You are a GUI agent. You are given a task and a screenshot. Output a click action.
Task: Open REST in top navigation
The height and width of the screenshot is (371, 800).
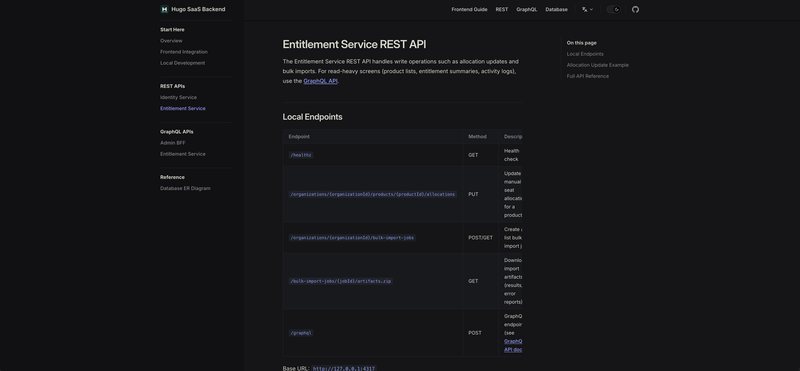tap(502, 9)
